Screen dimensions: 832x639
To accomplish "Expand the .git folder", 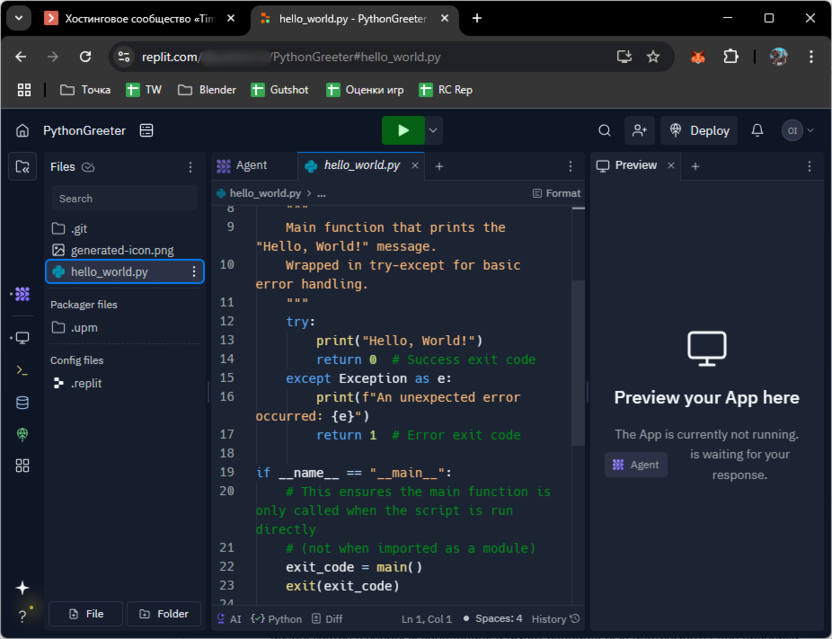I will (78, 229).
